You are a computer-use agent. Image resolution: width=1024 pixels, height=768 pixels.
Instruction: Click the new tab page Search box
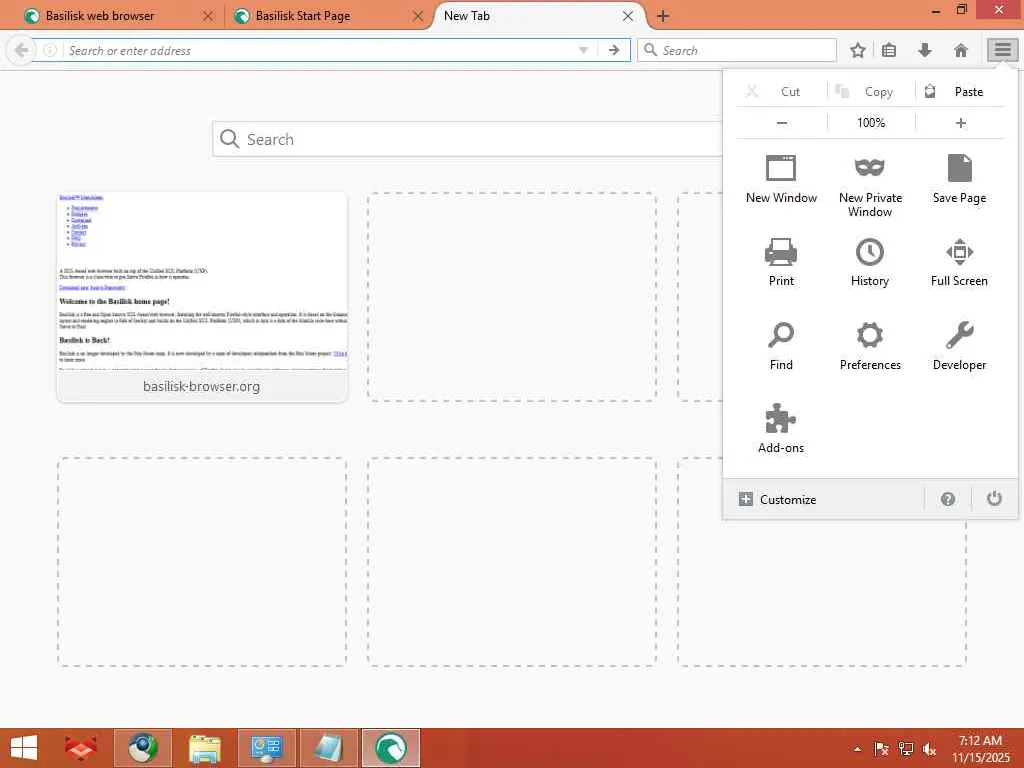click(x=467, y=139)
